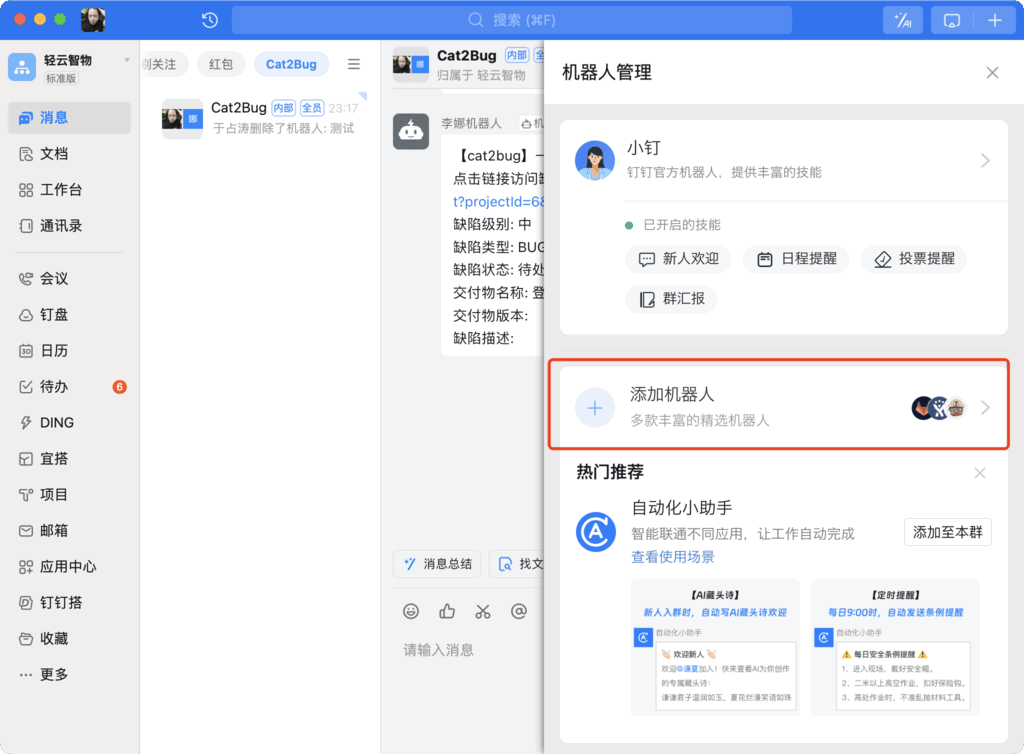Click the 轻云智物 organization icon

point(22,67)
